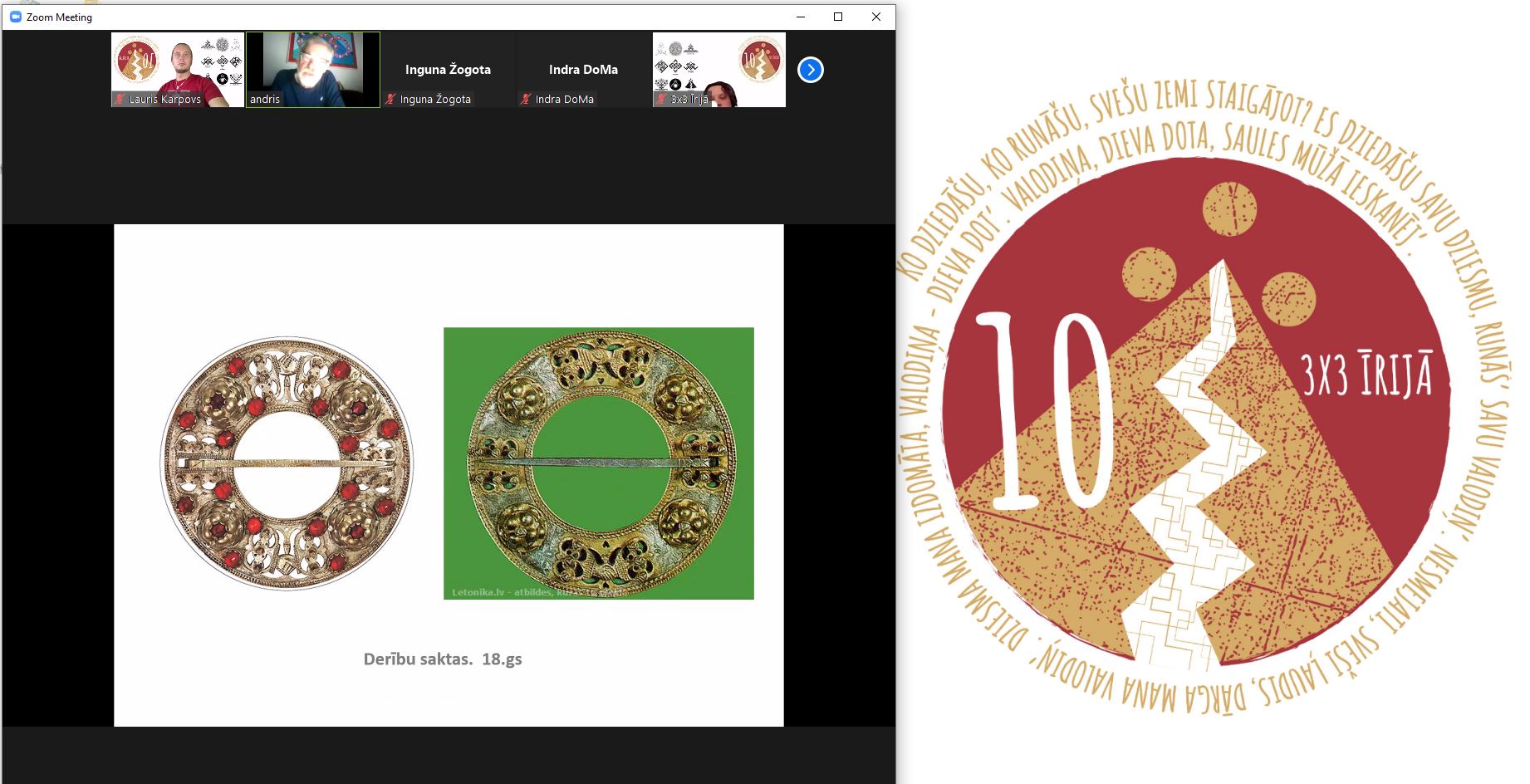This screenshot has height=784, width=1530.
Task: Click the red-stoned brooch image on slide
Action: [287, 463]
